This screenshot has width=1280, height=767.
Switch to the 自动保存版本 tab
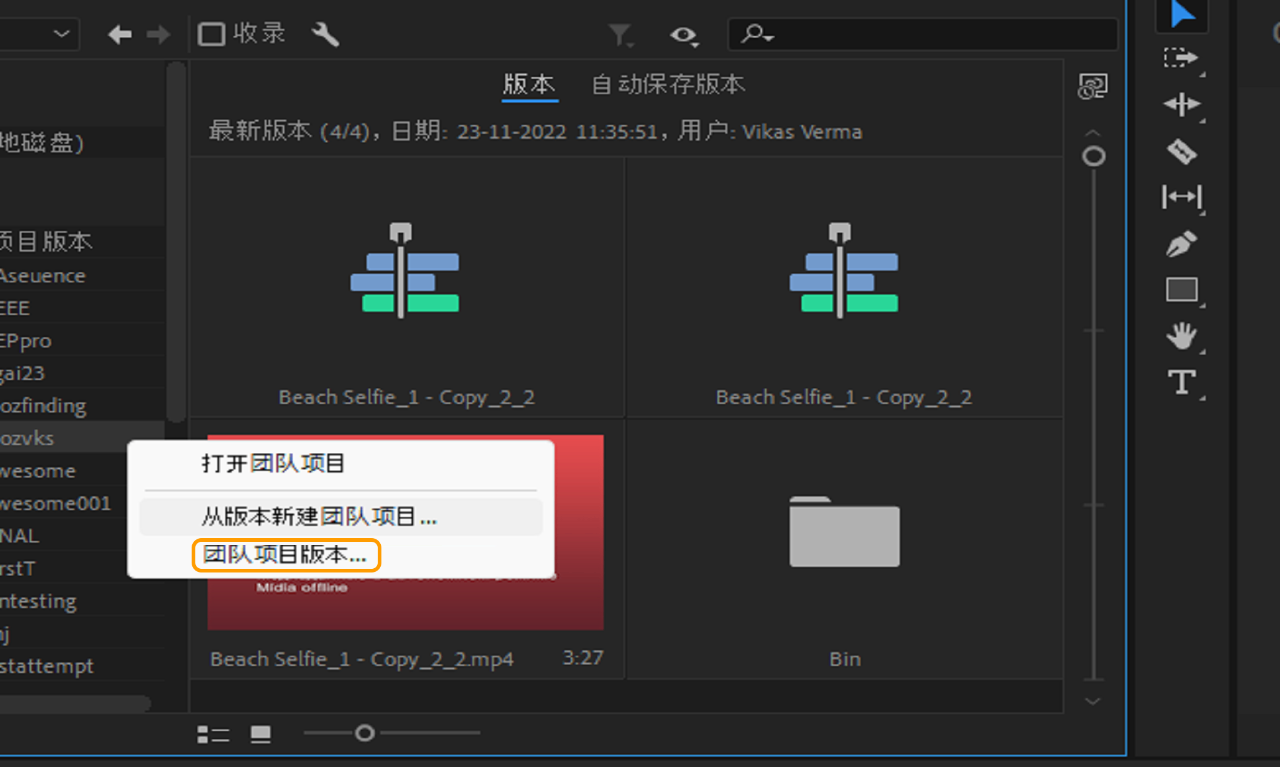pyautogui.click(x=668, y=85)
